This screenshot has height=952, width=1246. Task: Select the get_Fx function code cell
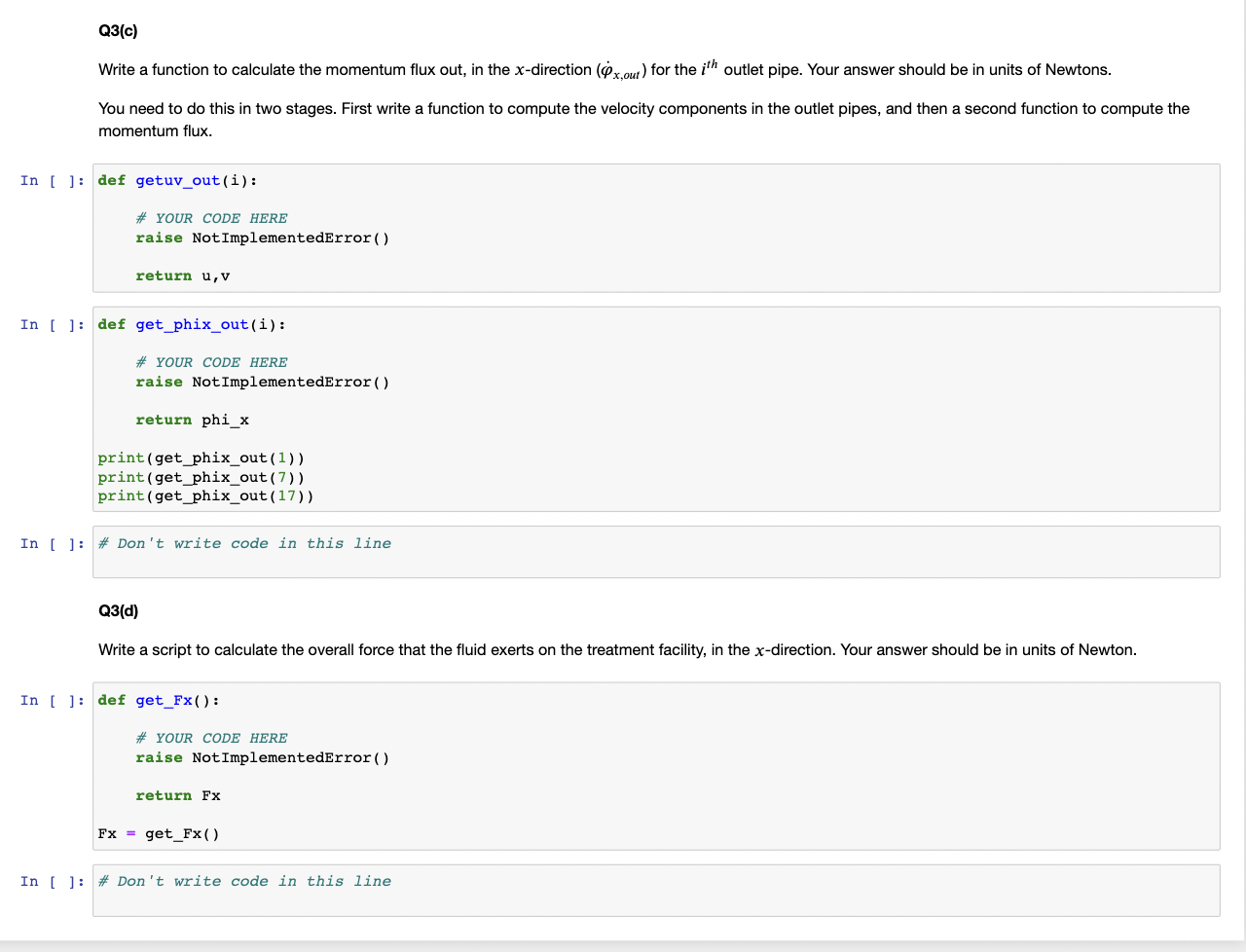[x=656, y=766]
